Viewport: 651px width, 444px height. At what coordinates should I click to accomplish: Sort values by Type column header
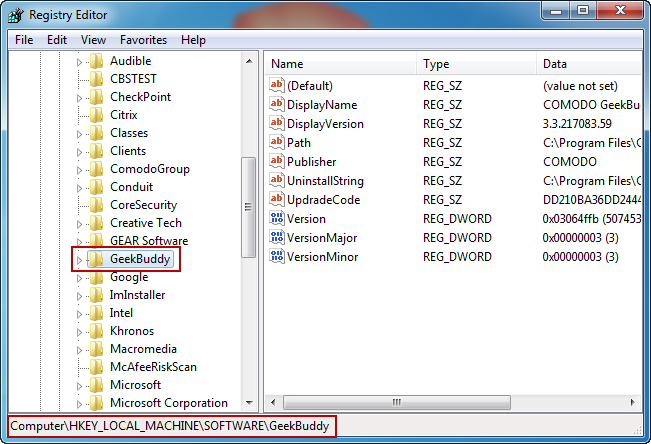[x=477, y=64]
